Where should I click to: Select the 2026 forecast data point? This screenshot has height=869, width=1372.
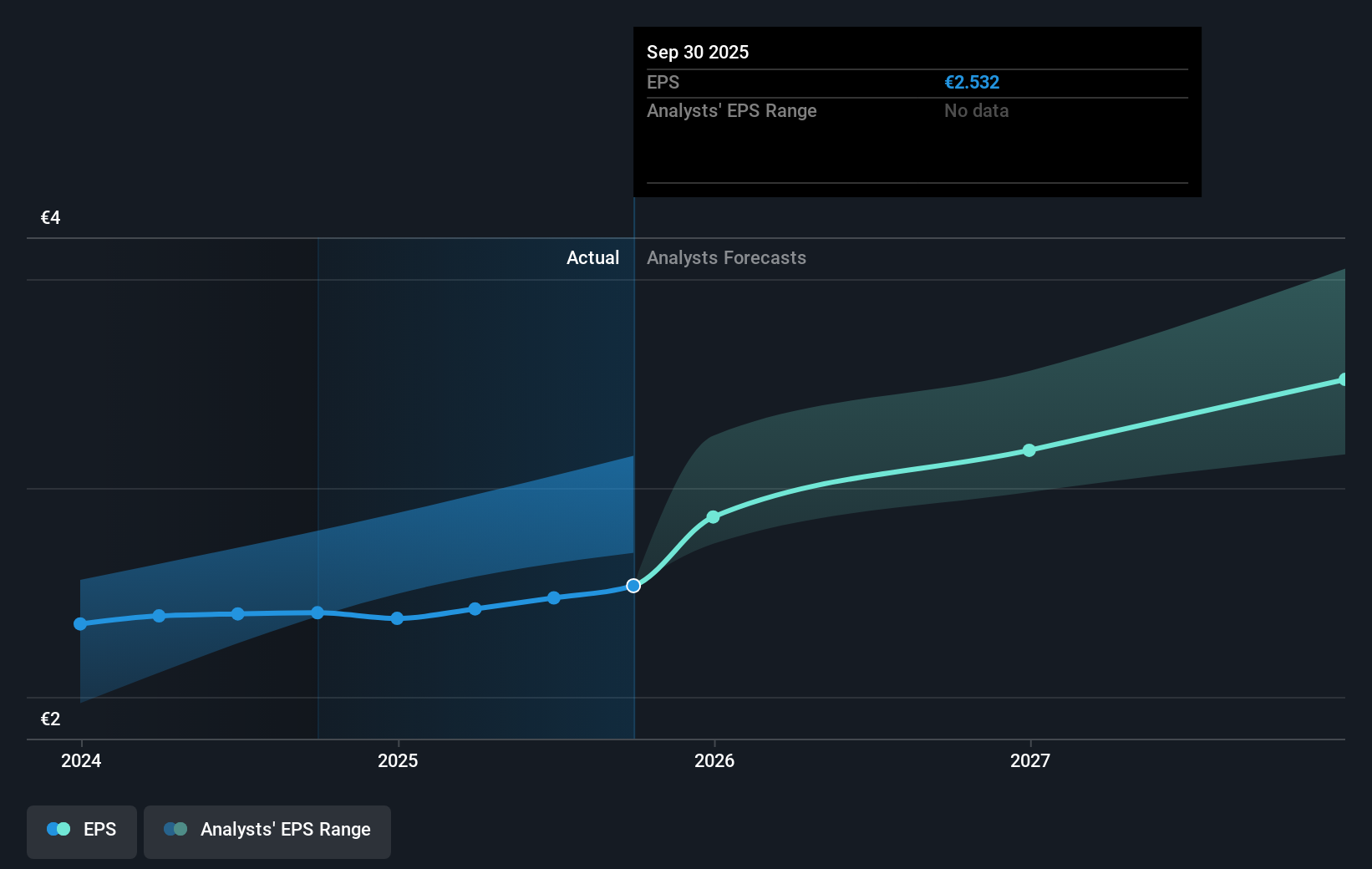coord(713,517)
